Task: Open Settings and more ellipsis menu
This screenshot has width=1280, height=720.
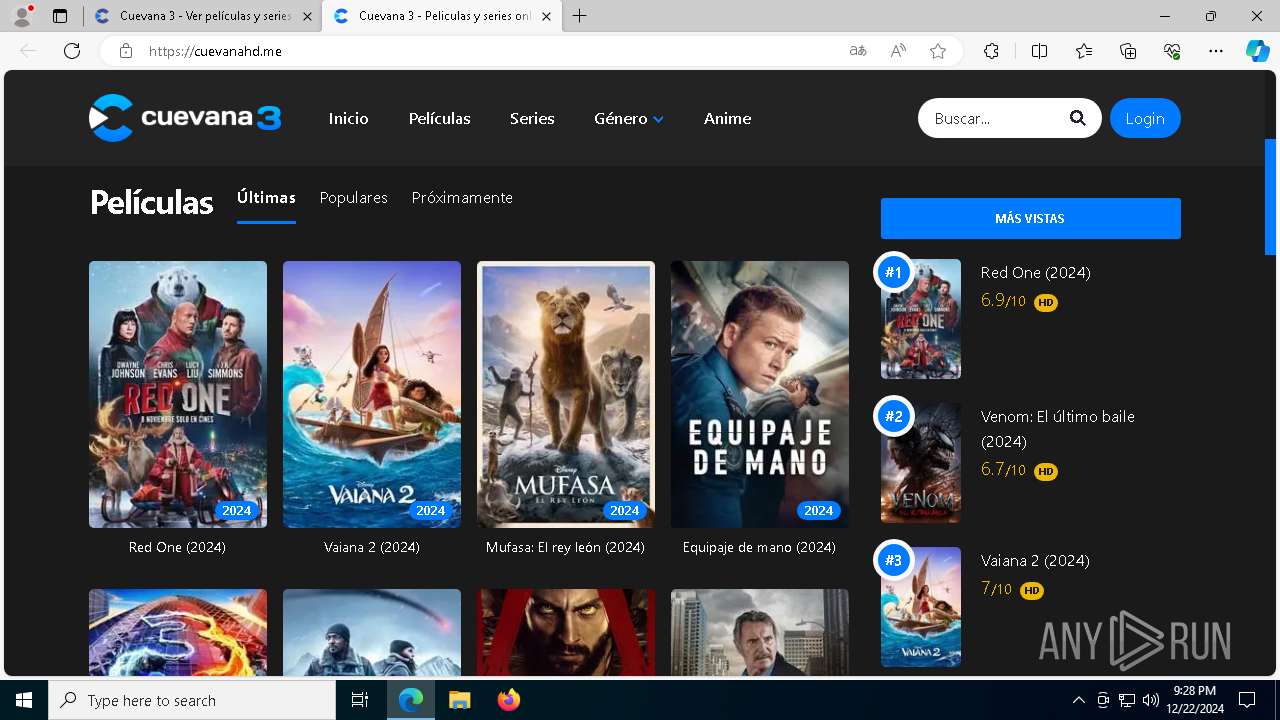Action: coord(1216,51)
